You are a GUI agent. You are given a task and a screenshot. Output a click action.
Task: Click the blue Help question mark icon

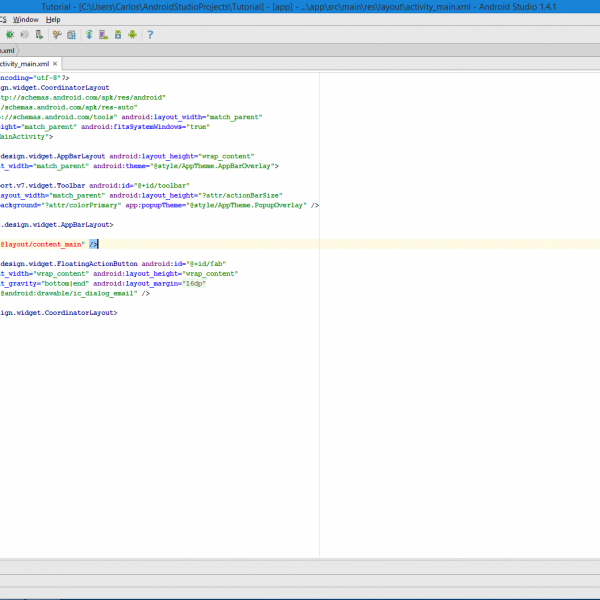(x=150, y=34)
